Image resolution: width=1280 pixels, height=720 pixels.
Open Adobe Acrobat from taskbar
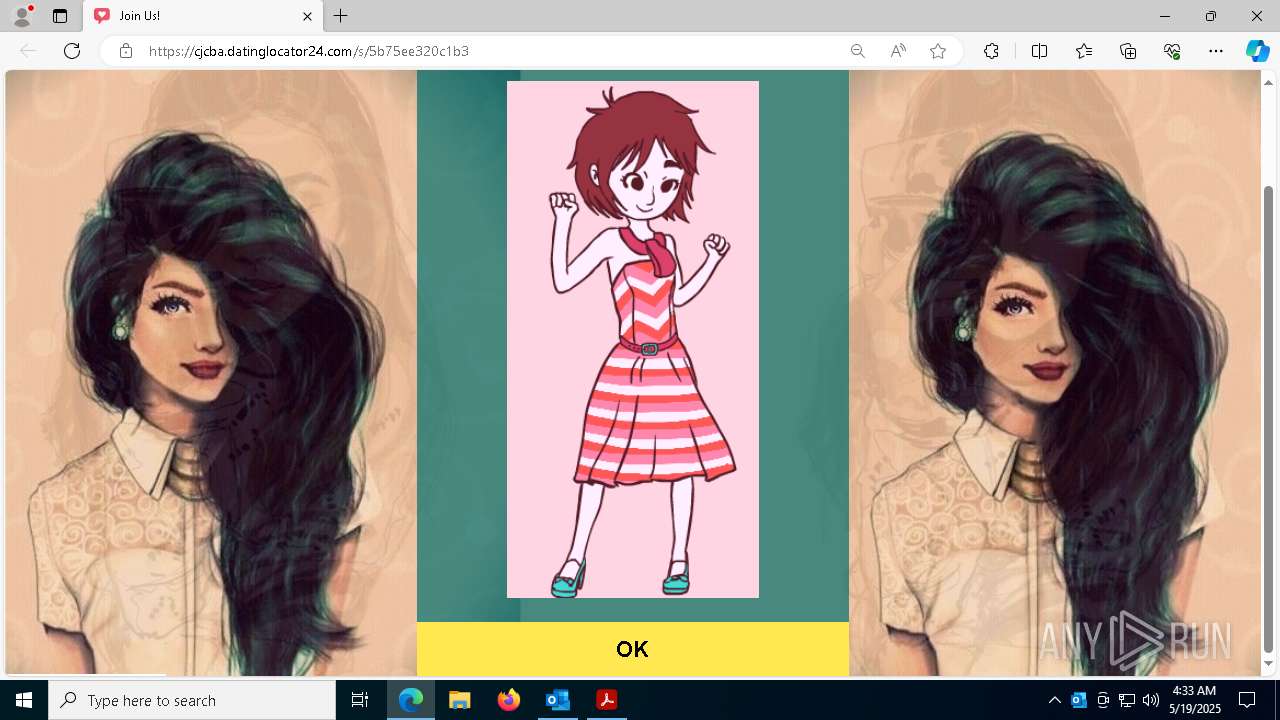[606, 700]
